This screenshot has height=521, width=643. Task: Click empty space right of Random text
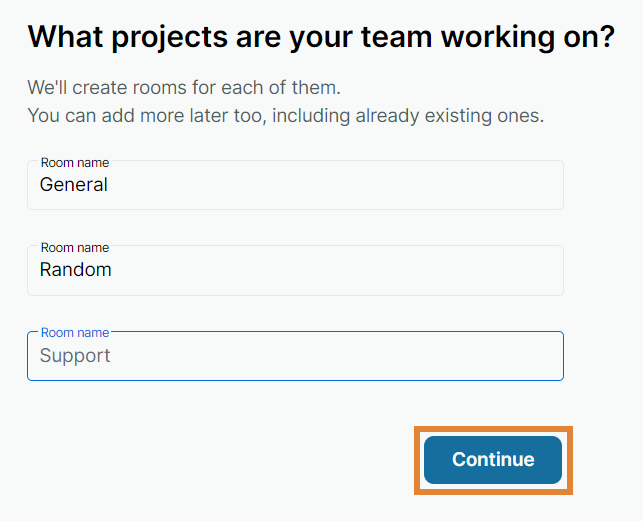tap(400, 270)
